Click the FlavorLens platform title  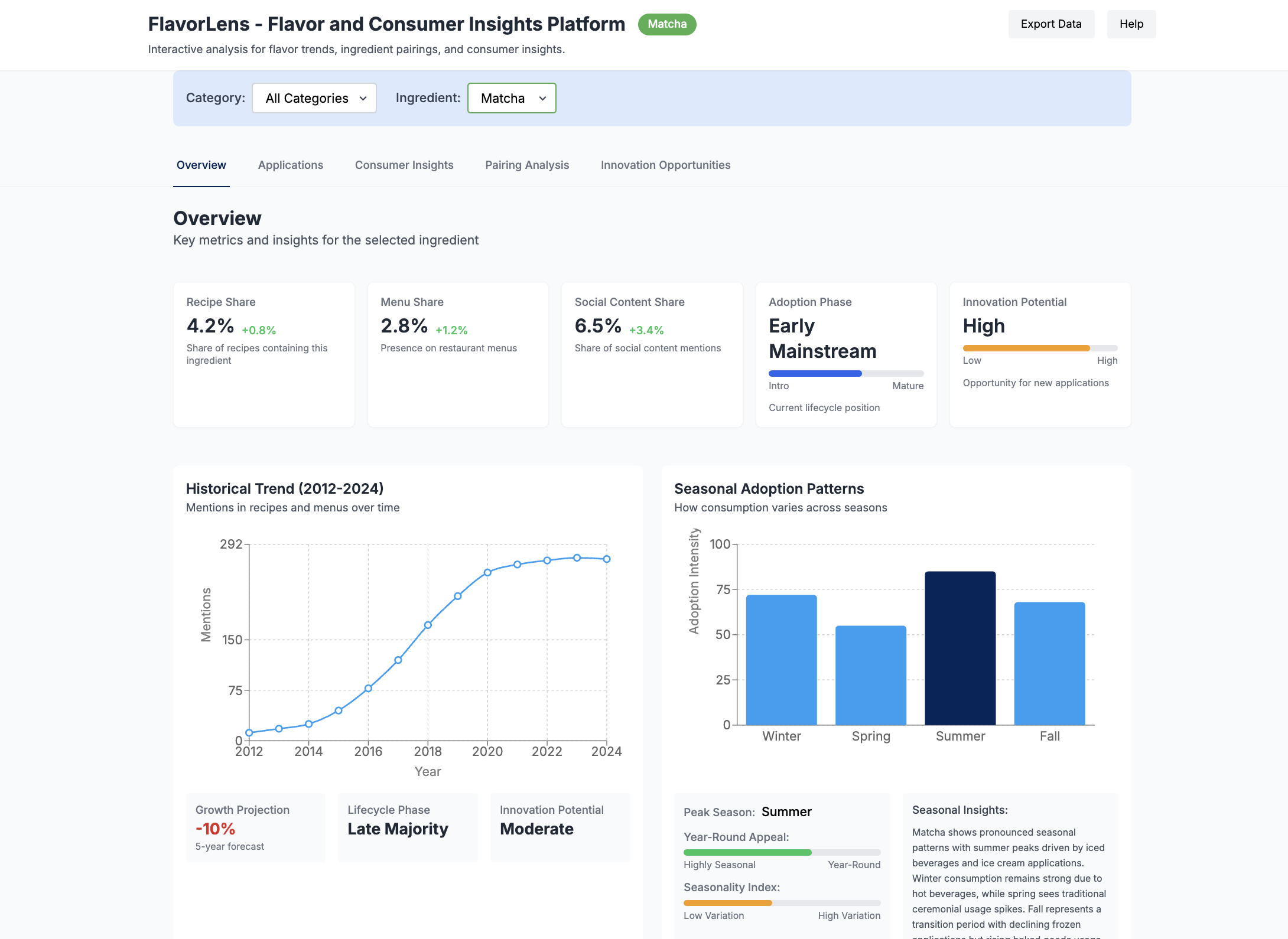[386, 24]
